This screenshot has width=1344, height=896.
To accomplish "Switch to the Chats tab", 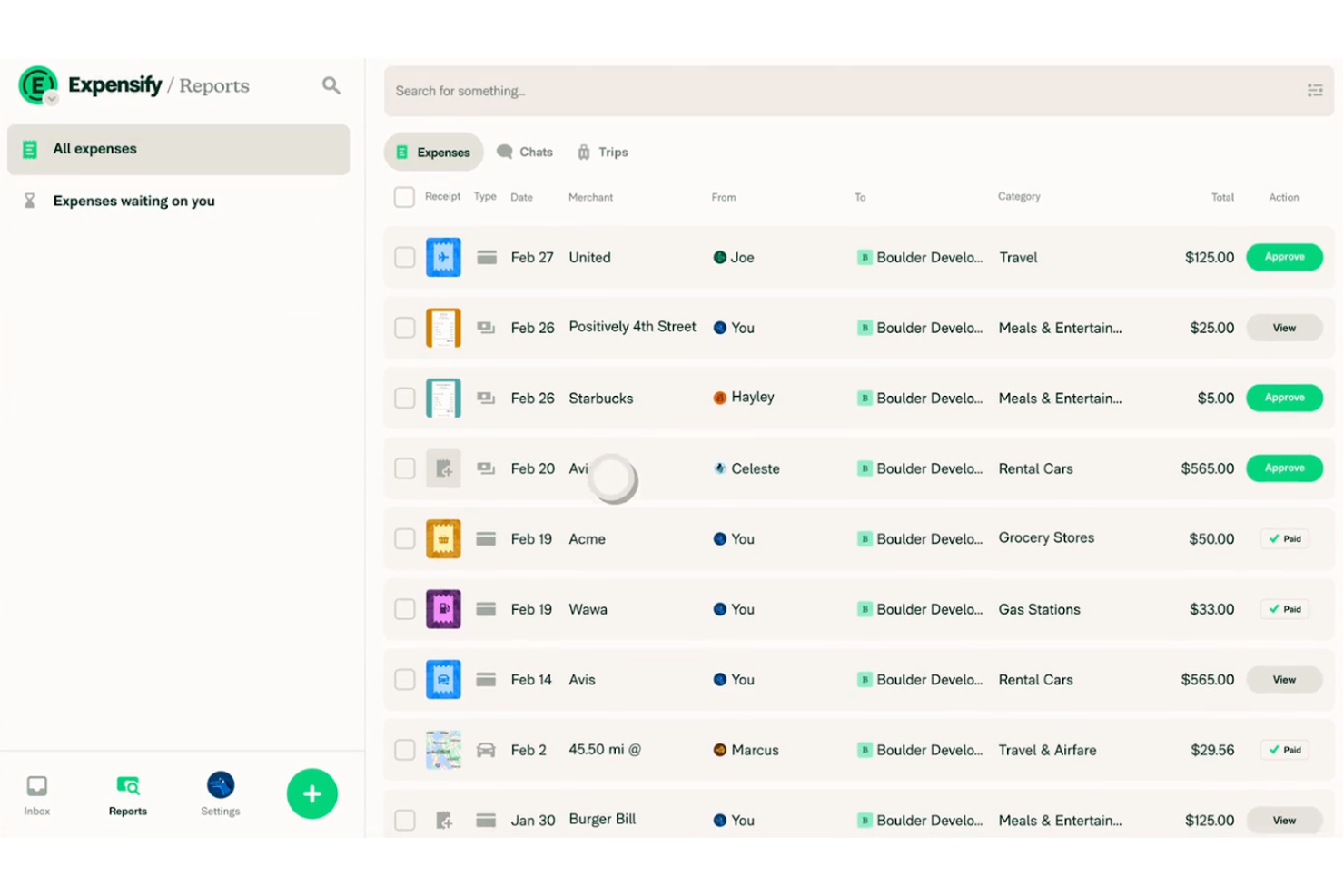I will 525,152.
